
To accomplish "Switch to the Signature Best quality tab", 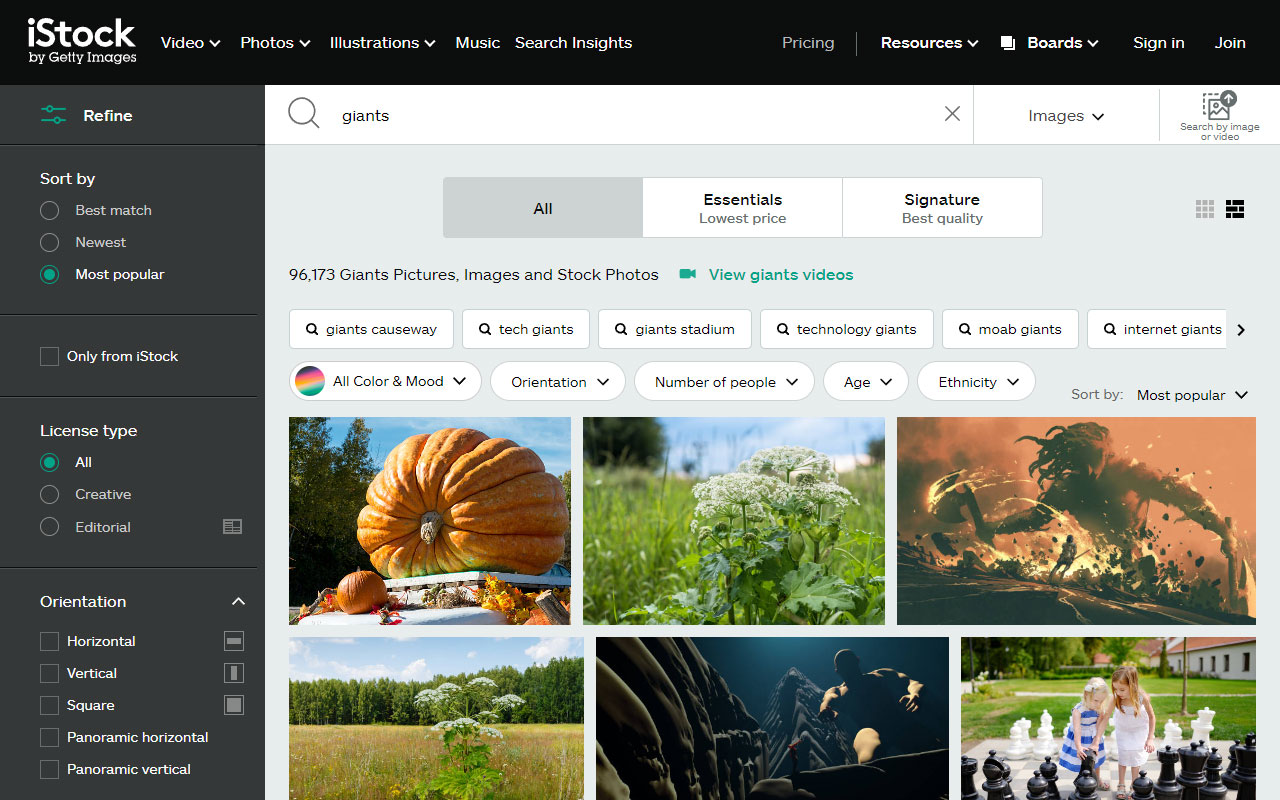I will coord(941,207).
